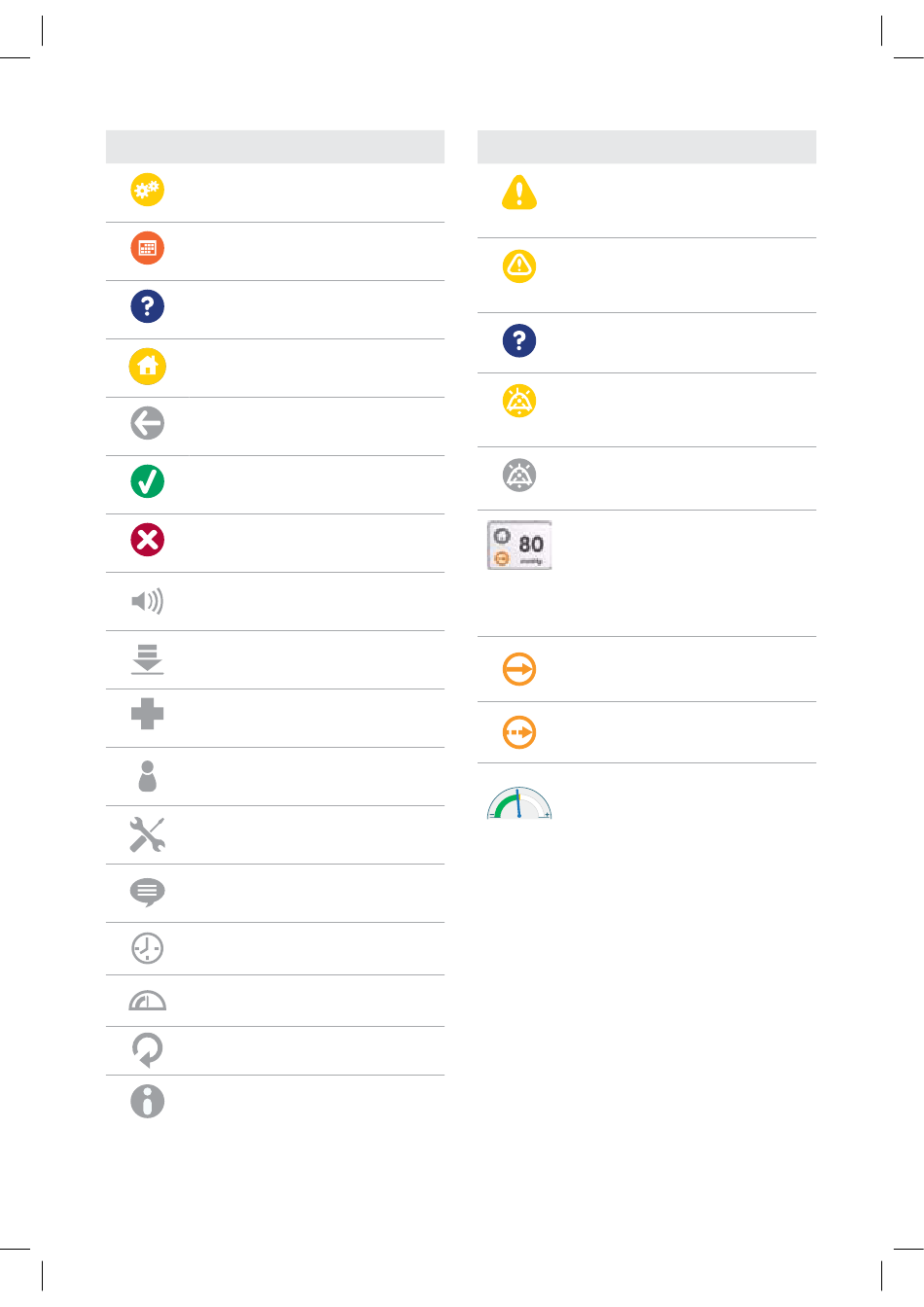924x1307 pixels.
Task: Click the gray circular refresh arrow icon
Action: pos(148,1050)
